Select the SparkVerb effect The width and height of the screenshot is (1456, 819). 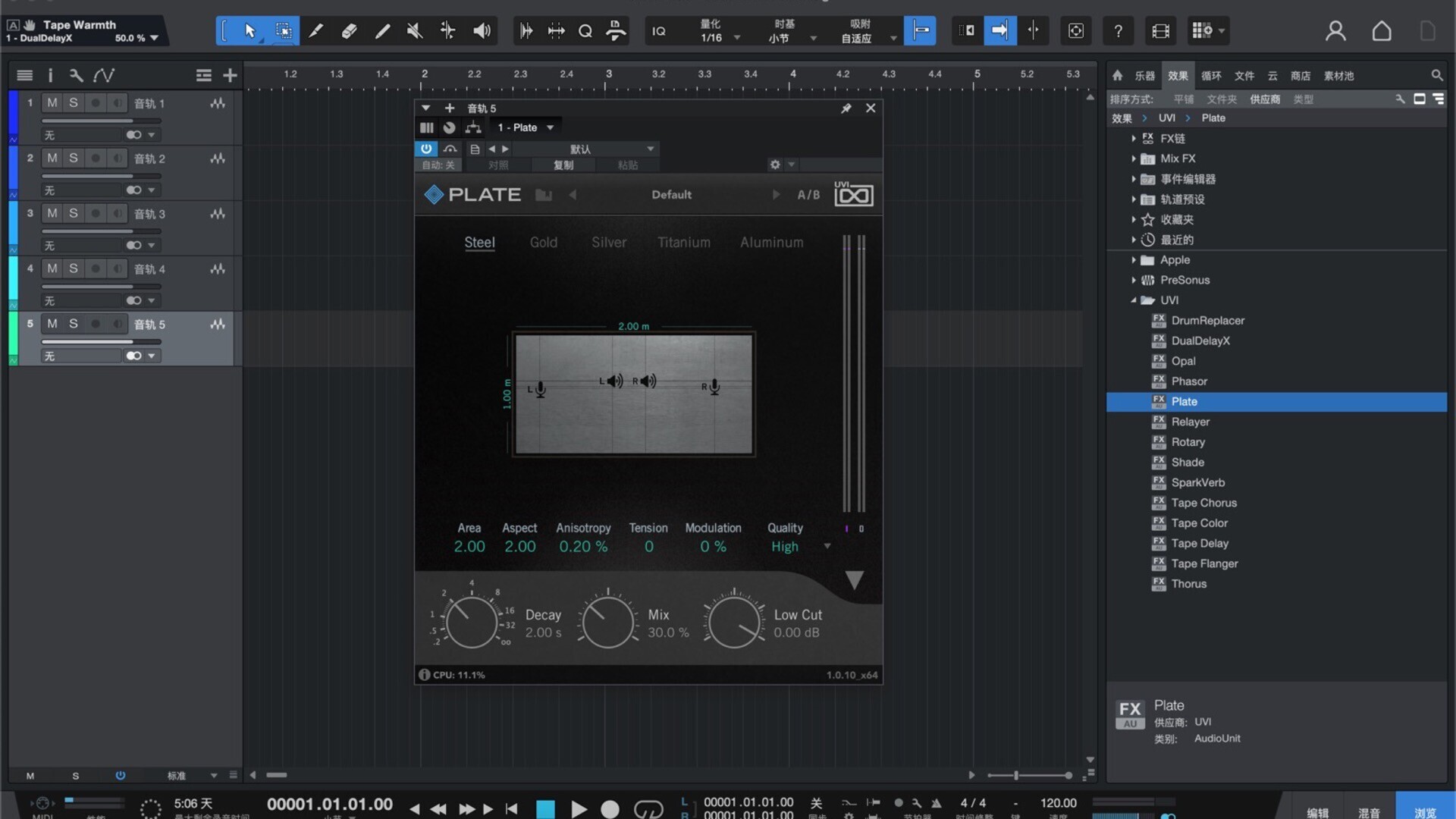pos(1197,482)
